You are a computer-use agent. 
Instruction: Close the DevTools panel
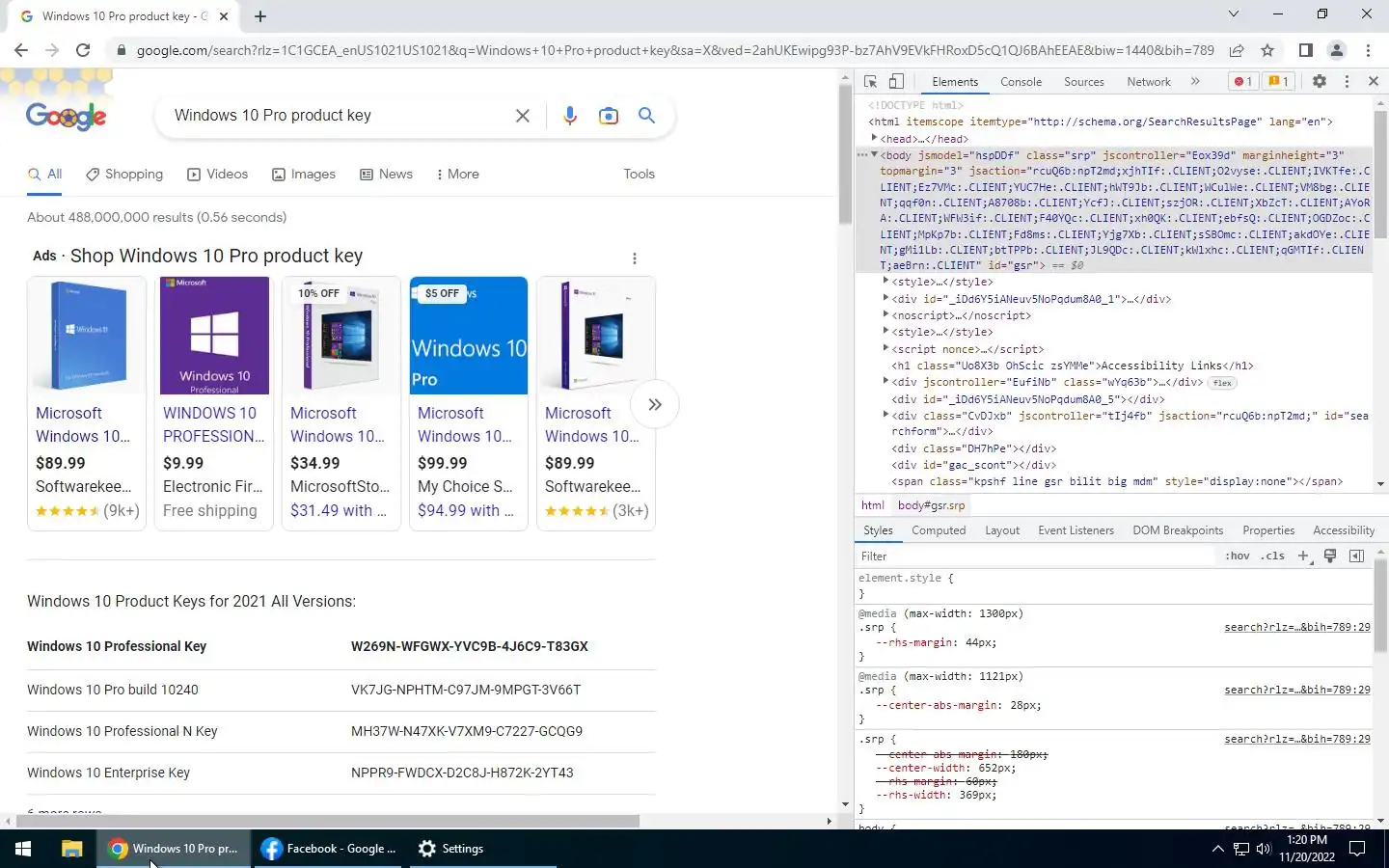point(1374,82)
